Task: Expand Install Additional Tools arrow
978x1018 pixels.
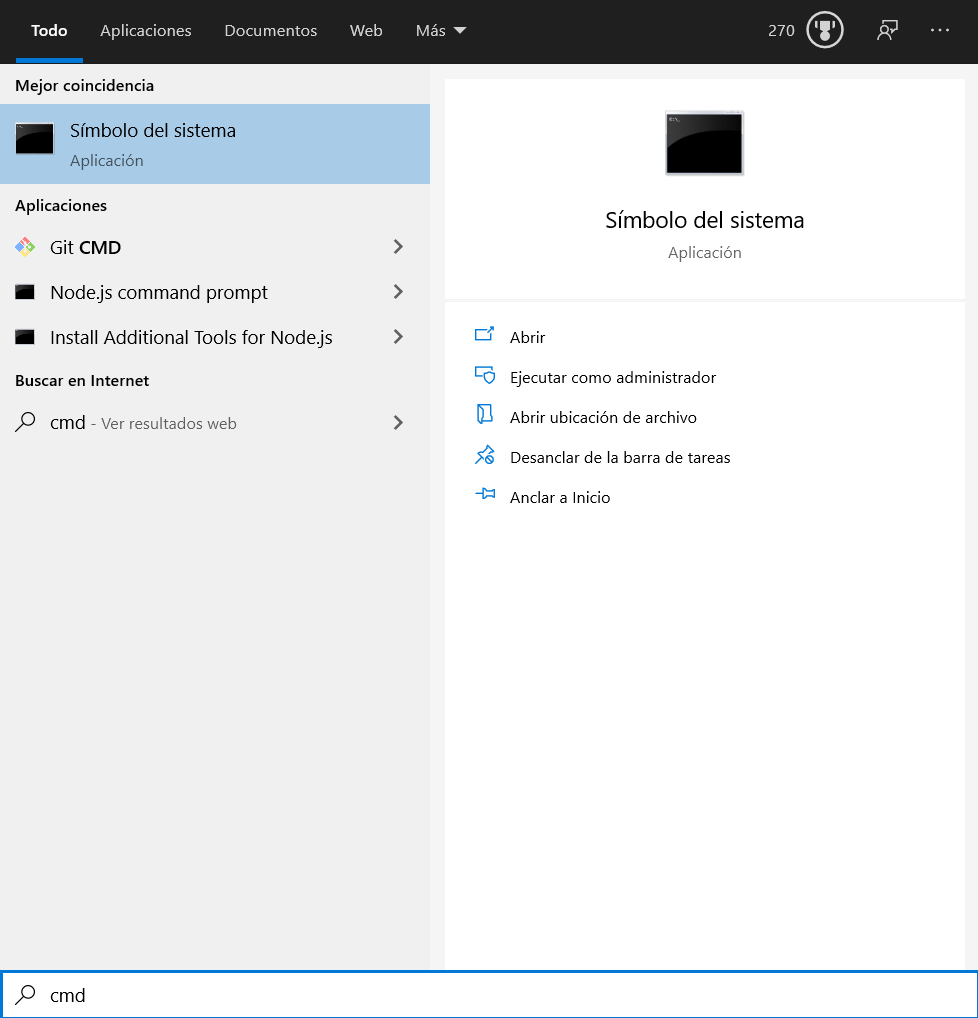Action: [x=398, y=337]
